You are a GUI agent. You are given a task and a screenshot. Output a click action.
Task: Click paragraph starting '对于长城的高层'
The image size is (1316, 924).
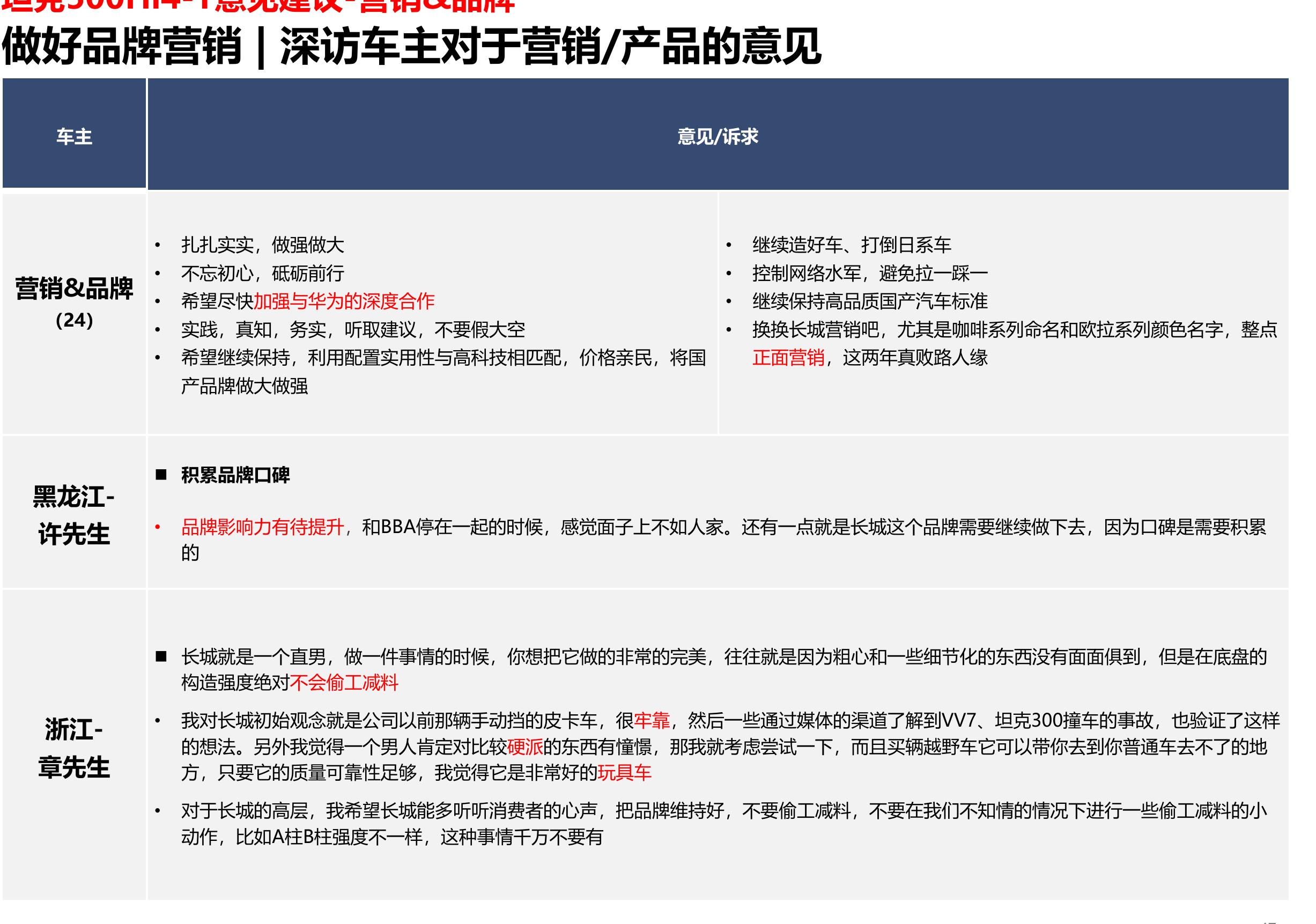(724, 824)
